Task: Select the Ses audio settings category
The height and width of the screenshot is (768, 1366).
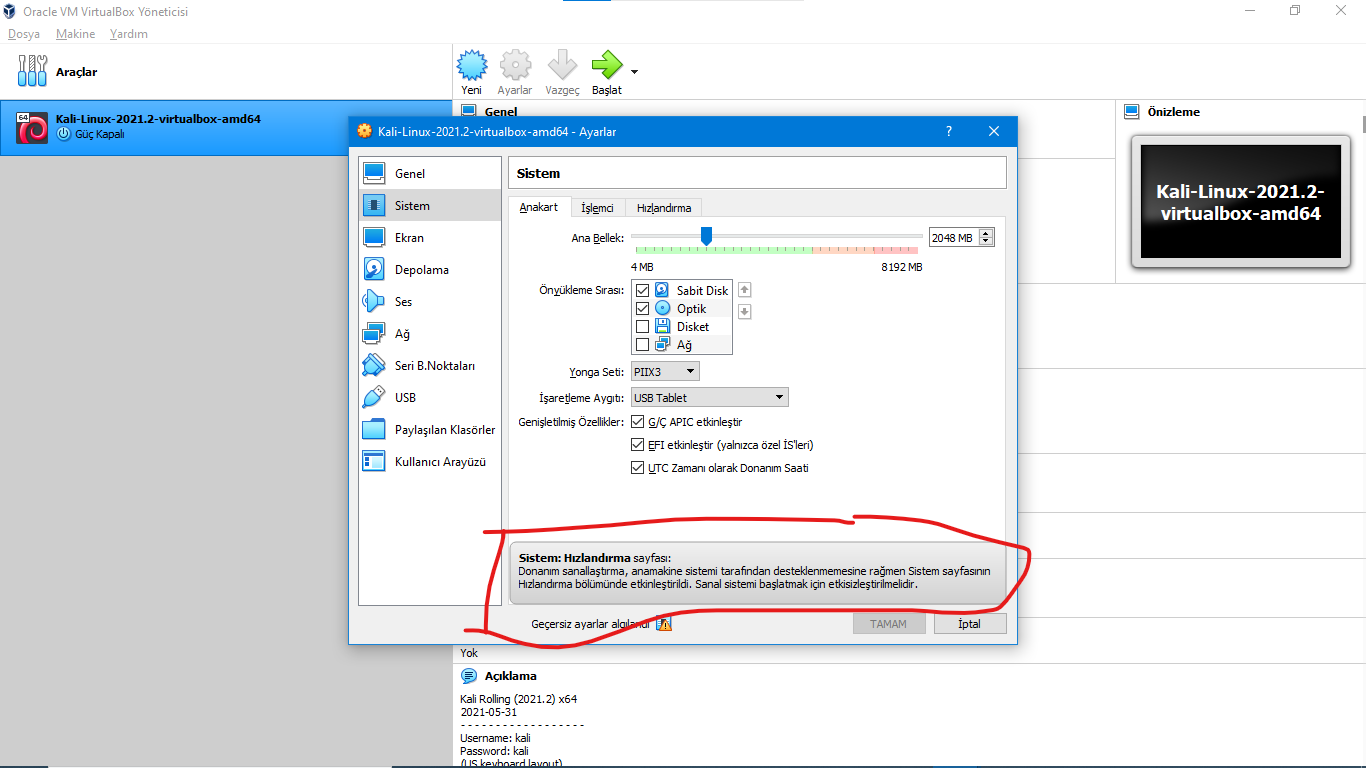Action: 403,302
